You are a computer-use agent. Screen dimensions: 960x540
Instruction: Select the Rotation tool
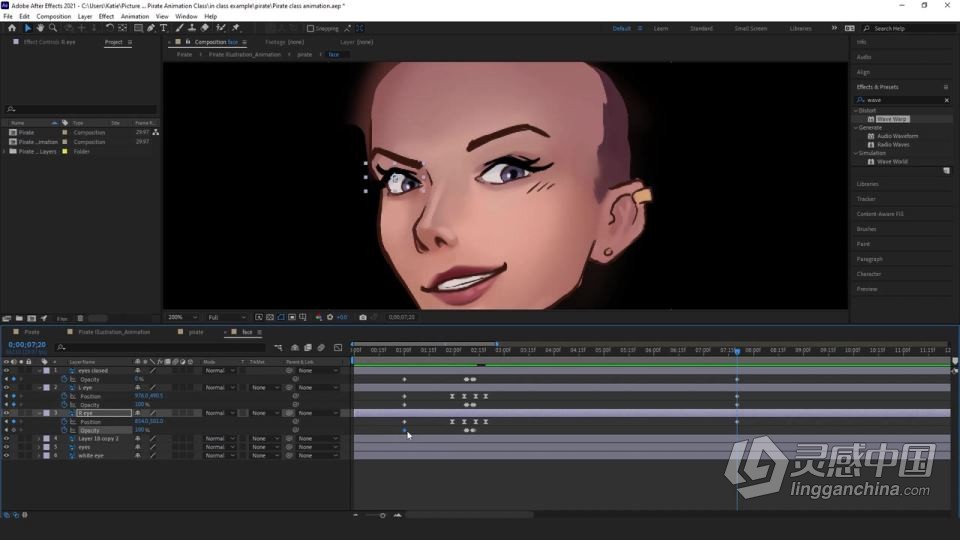click(110, 28)
